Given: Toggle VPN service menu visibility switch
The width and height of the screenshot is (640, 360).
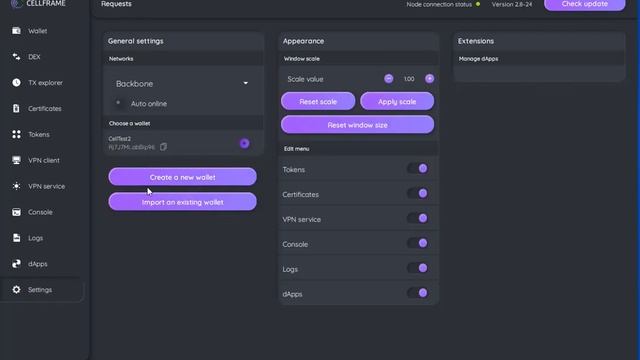Looking at the screenshot, I should coord(417,218).
